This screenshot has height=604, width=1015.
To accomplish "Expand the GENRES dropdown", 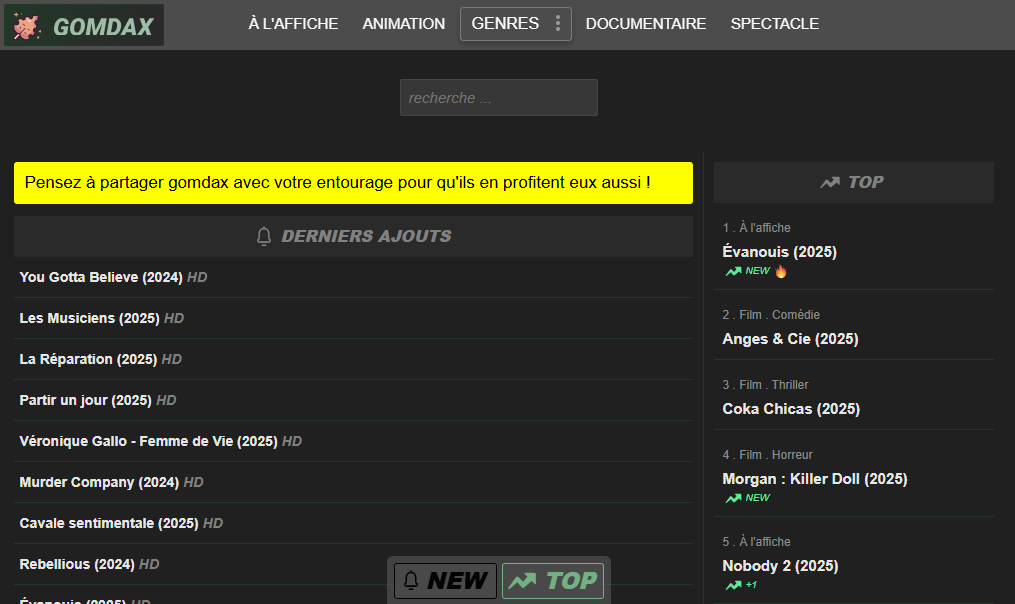I will (505, 24).
